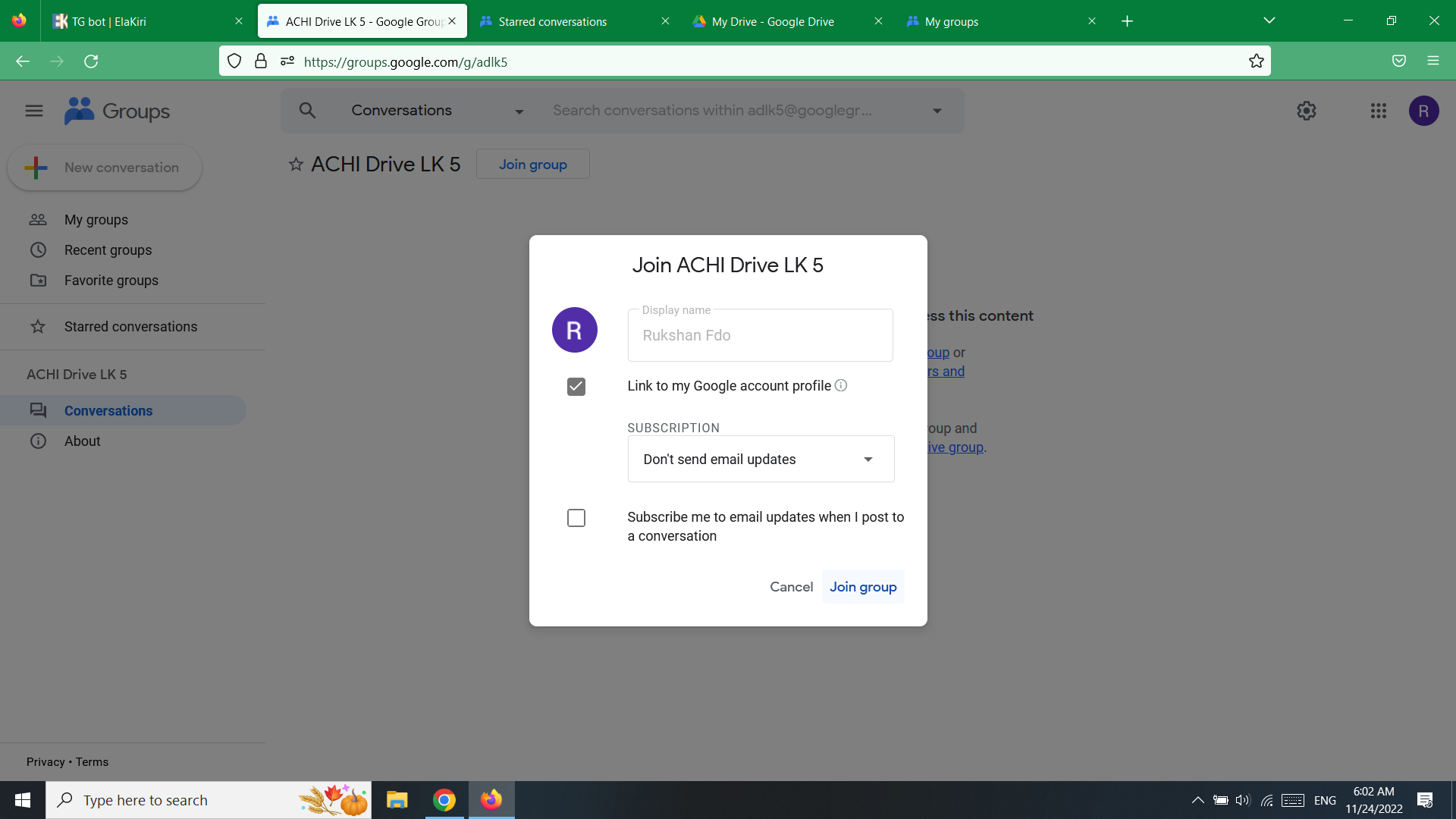
Task: Click the Save to Pocket icon
Action: 1399,61
